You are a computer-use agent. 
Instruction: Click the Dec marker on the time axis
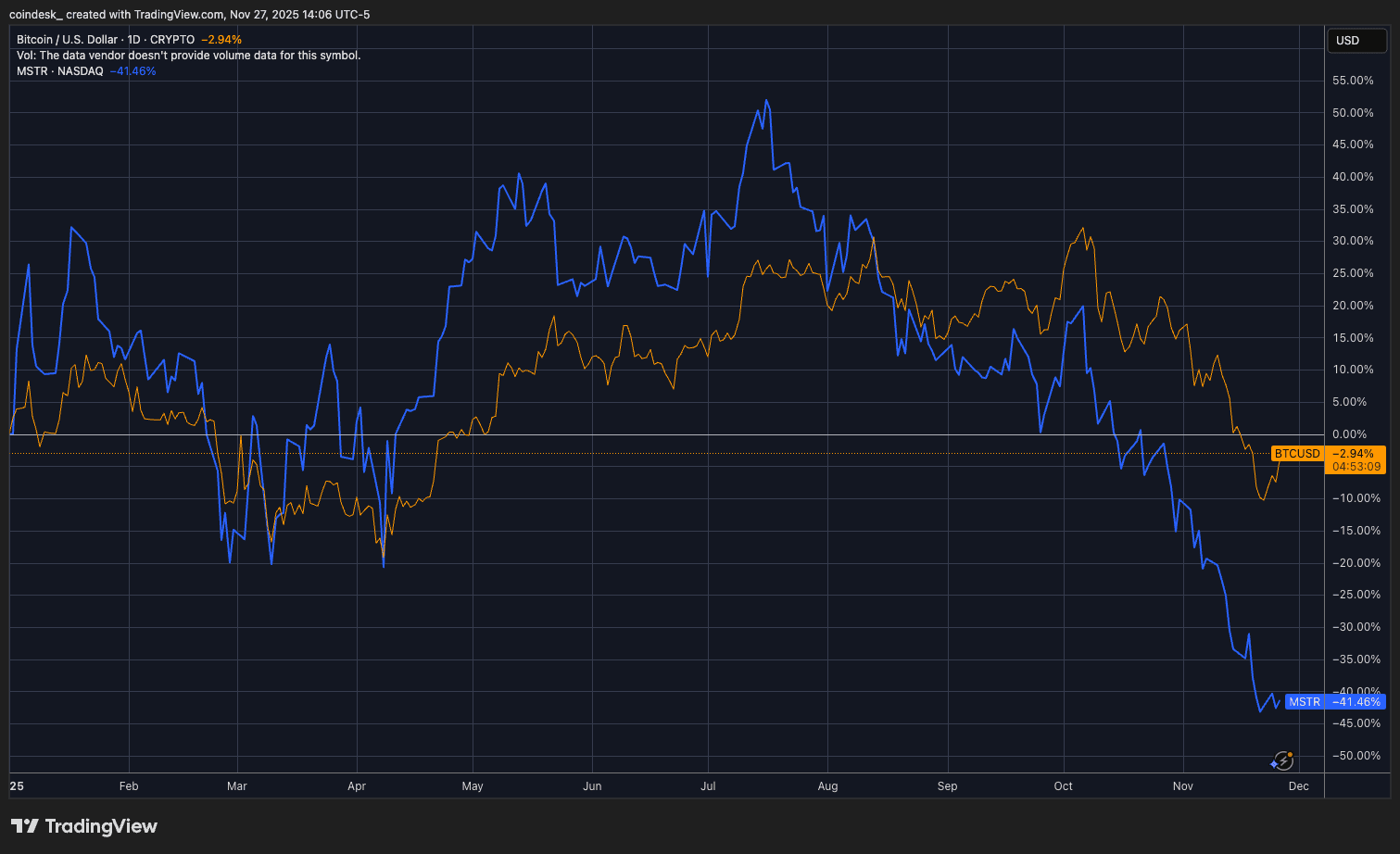(x=1299, y=786)
